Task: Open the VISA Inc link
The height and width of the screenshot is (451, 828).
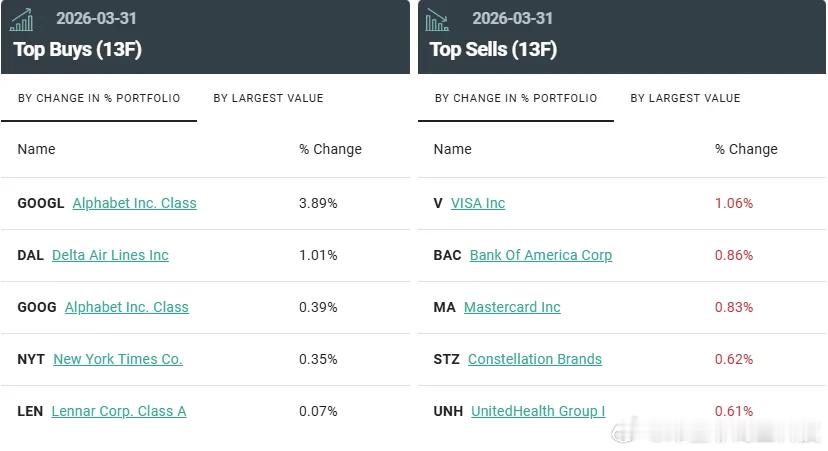Action: (478, 203)
